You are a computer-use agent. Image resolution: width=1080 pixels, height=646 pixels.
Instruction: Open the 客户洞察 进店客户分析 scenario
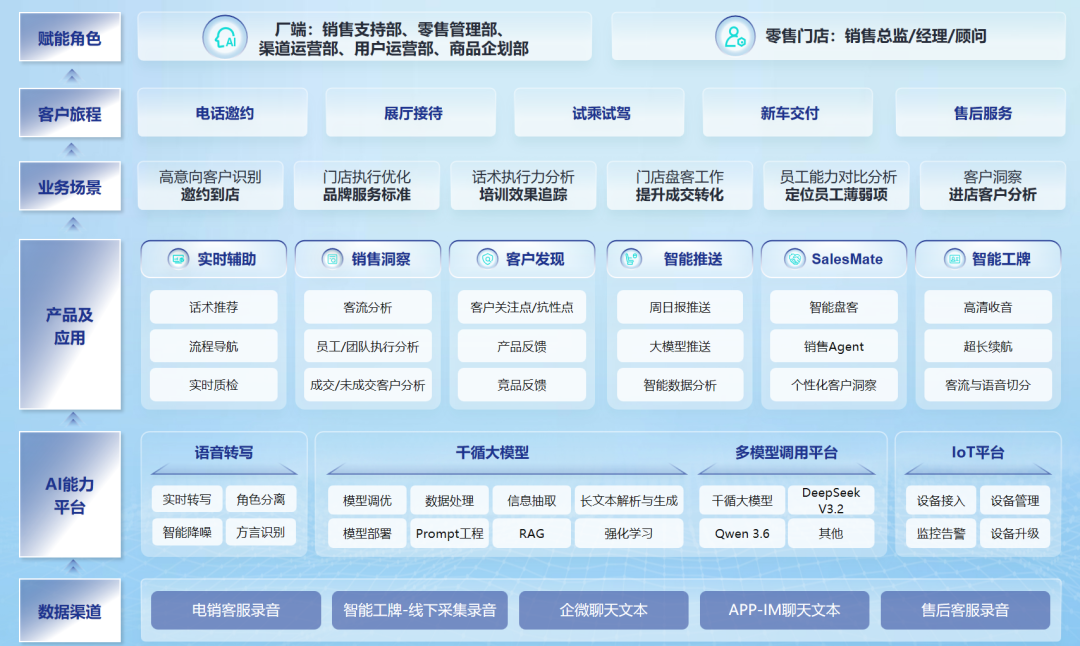993,186
